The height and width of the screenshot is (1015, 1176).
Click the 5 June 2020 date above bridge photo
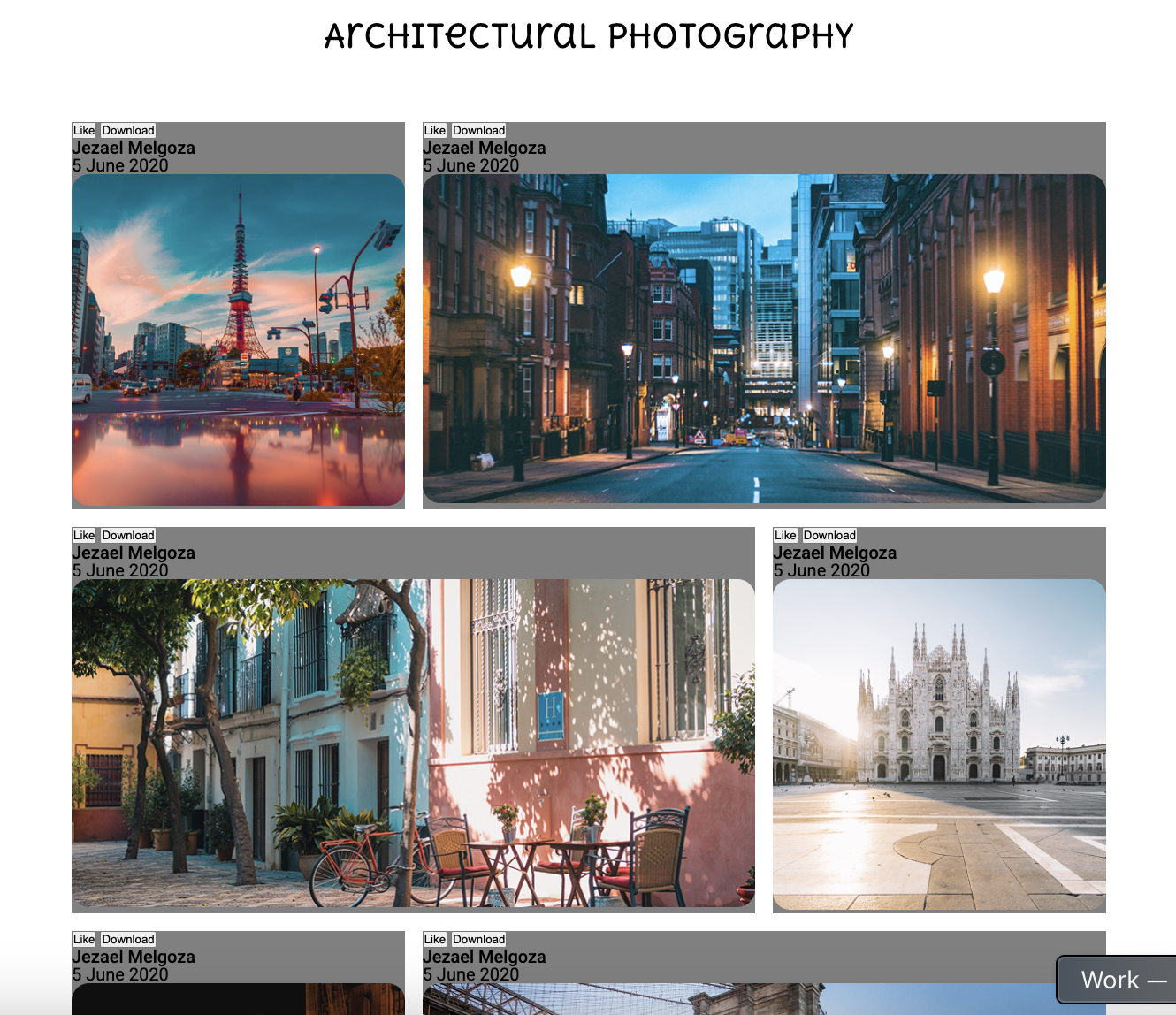pyautogui.click(x=471, y=974)
